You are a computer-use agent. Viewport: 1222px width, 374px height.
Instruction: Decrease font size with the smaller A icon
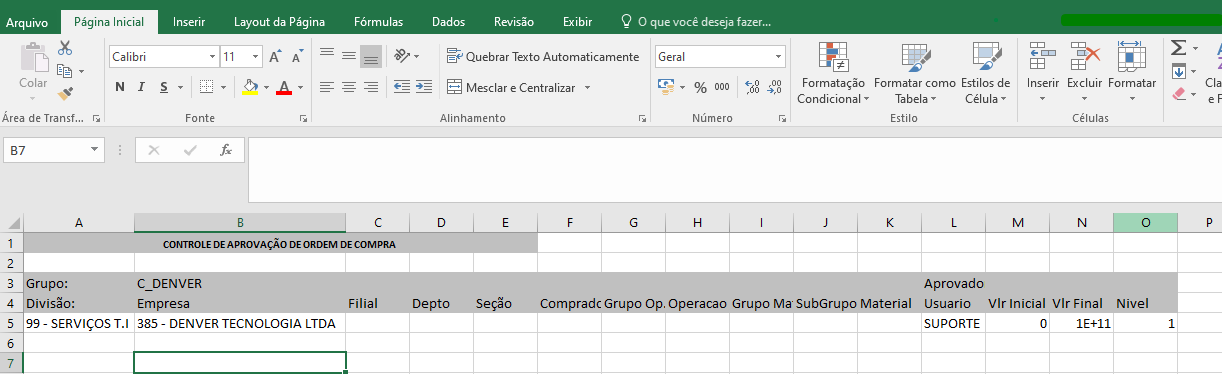[297, 57]
